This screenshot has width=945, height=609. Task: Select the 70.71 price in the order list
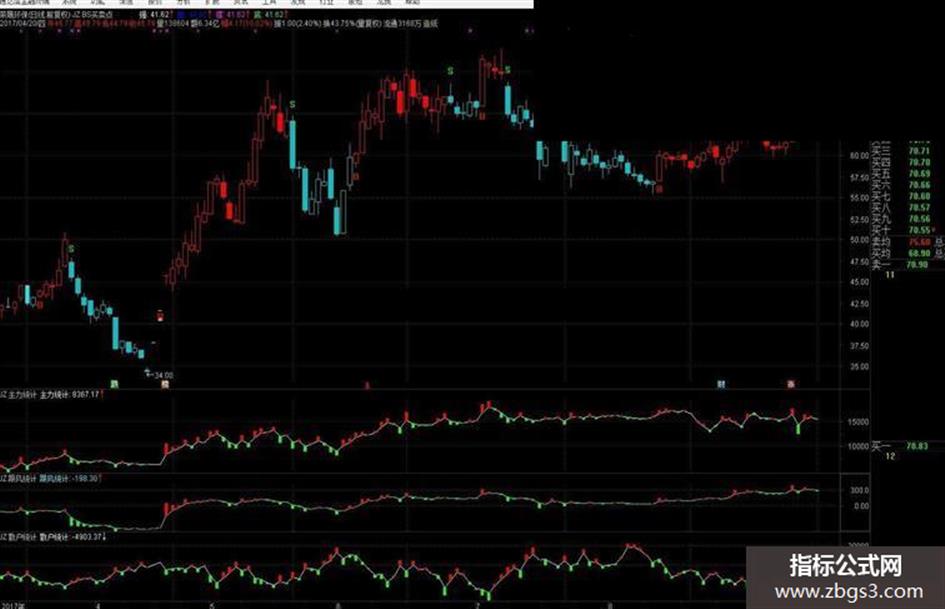pos(919,151)
